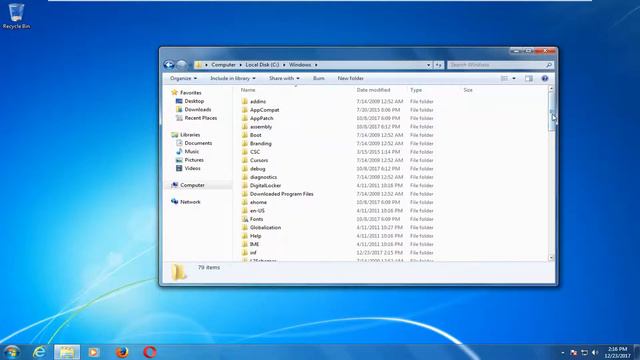The image size is (640, 360).
Task: Click the search magnifier icon
Action: pos(549,65)
